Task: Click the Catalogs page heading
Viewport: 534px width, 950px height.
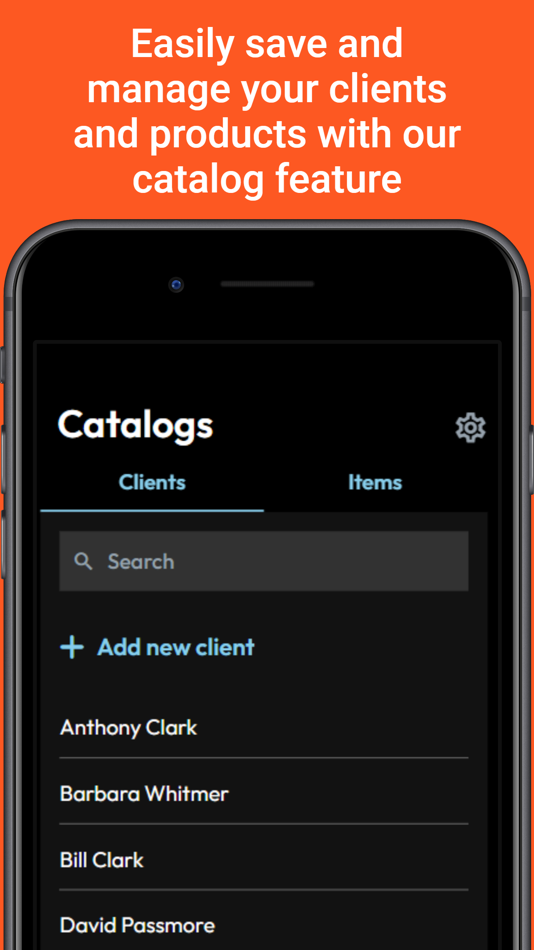Action: click(x=135, y=425)
